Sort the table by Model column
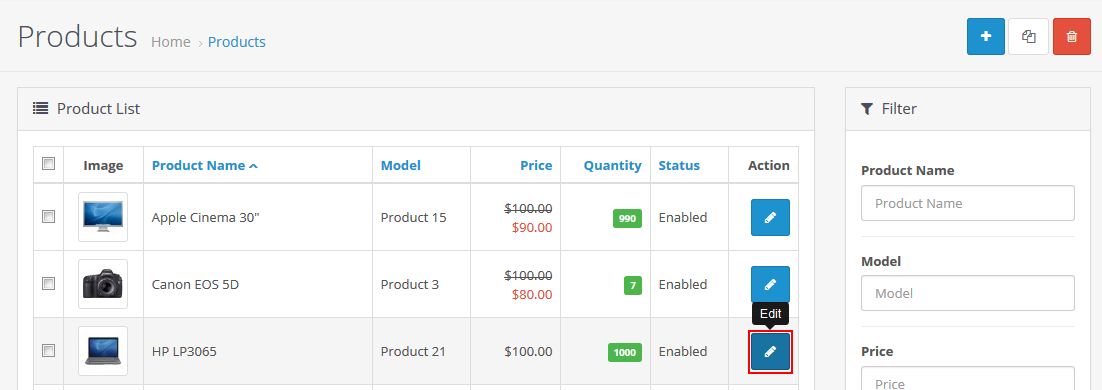This screenshot has height=390, width=1102. tap(401, 165)
